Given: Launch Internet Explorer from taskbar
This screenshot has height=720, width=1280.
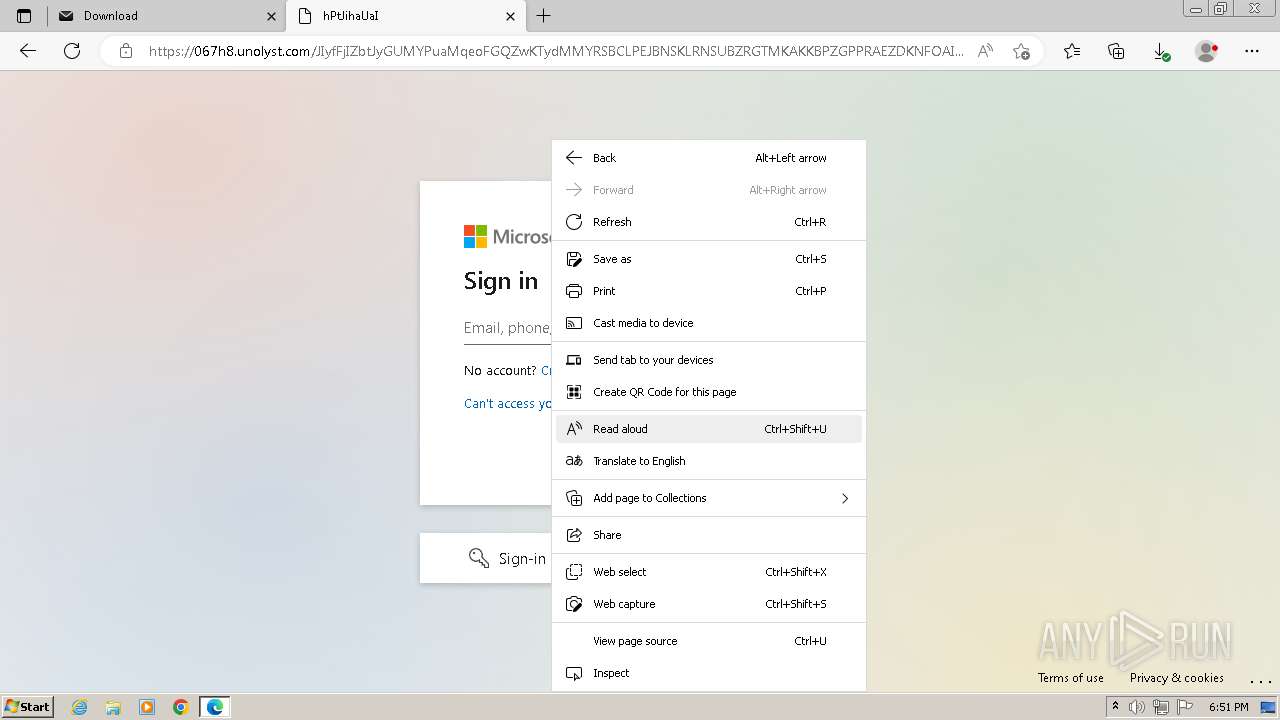Looking at the screenshot, I should (x=80, y=707).
